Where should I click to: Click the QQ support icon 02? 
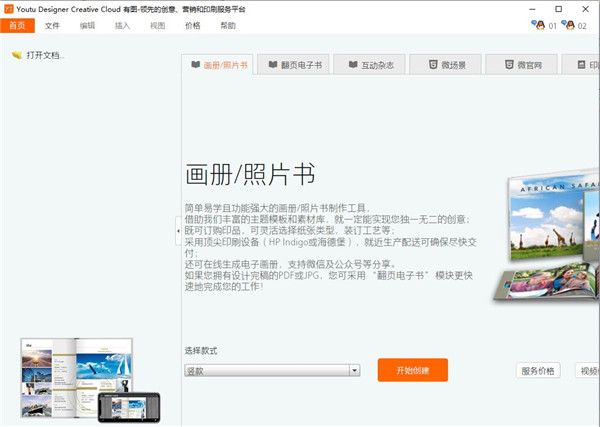(569, 25)
